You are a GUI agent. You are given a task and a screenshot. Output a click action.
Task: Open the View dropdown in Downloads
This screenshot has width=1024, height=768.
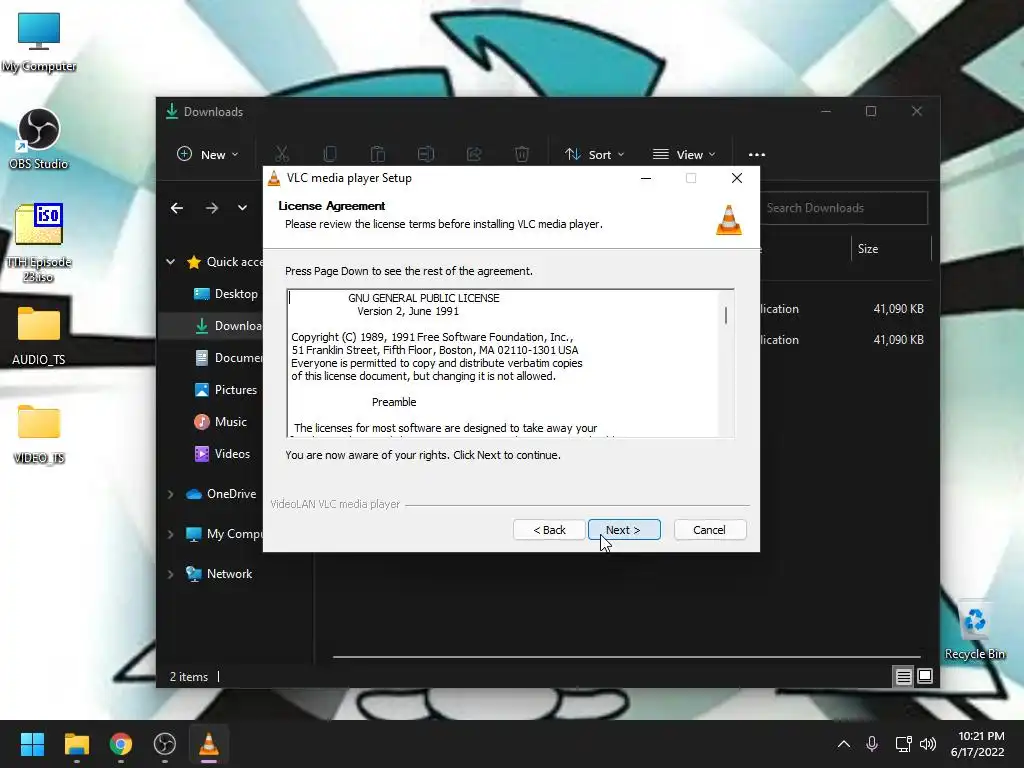coord(684,155)
